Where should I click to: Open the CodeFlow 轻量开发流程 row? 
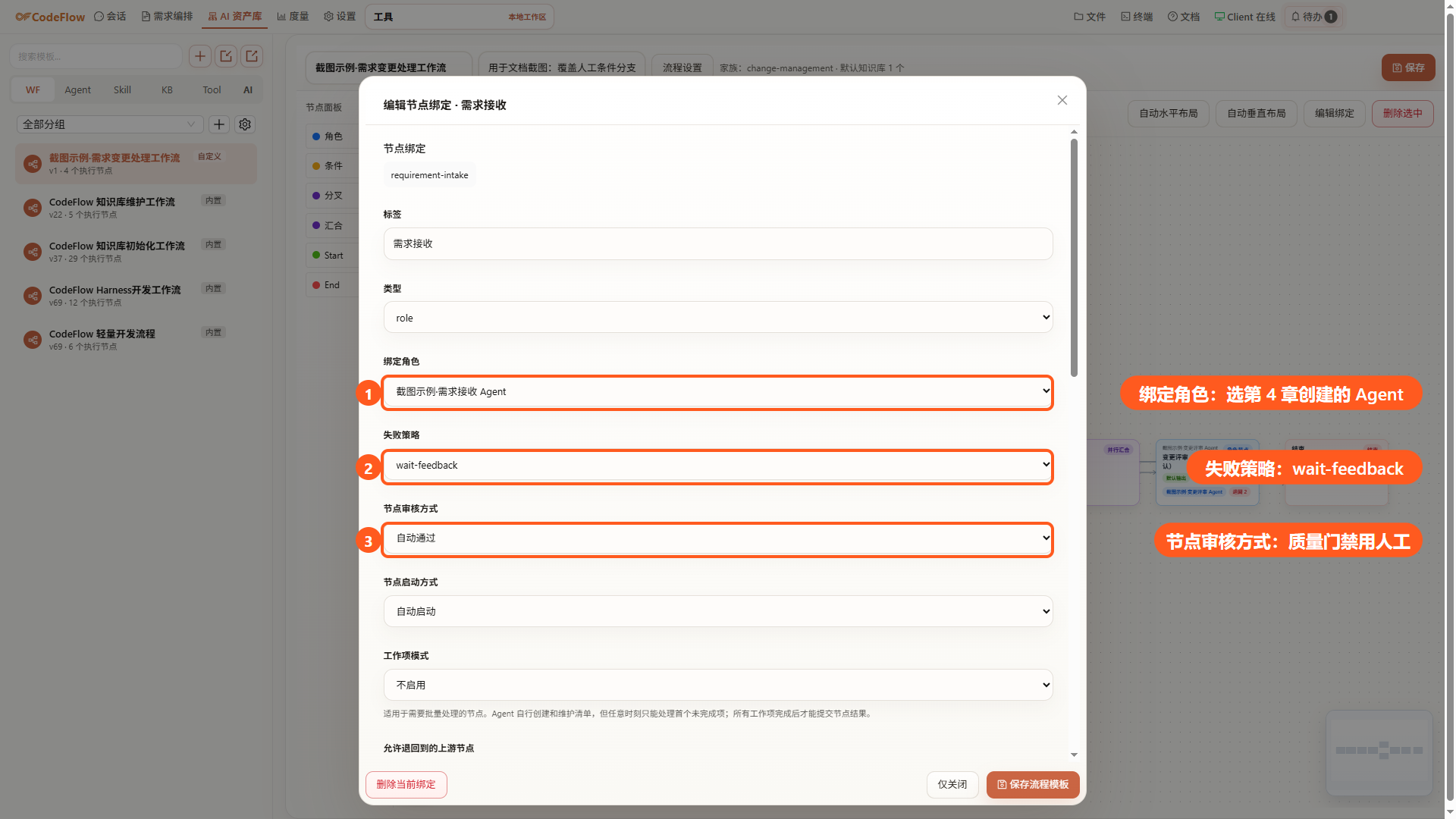[x=136, y=340]
